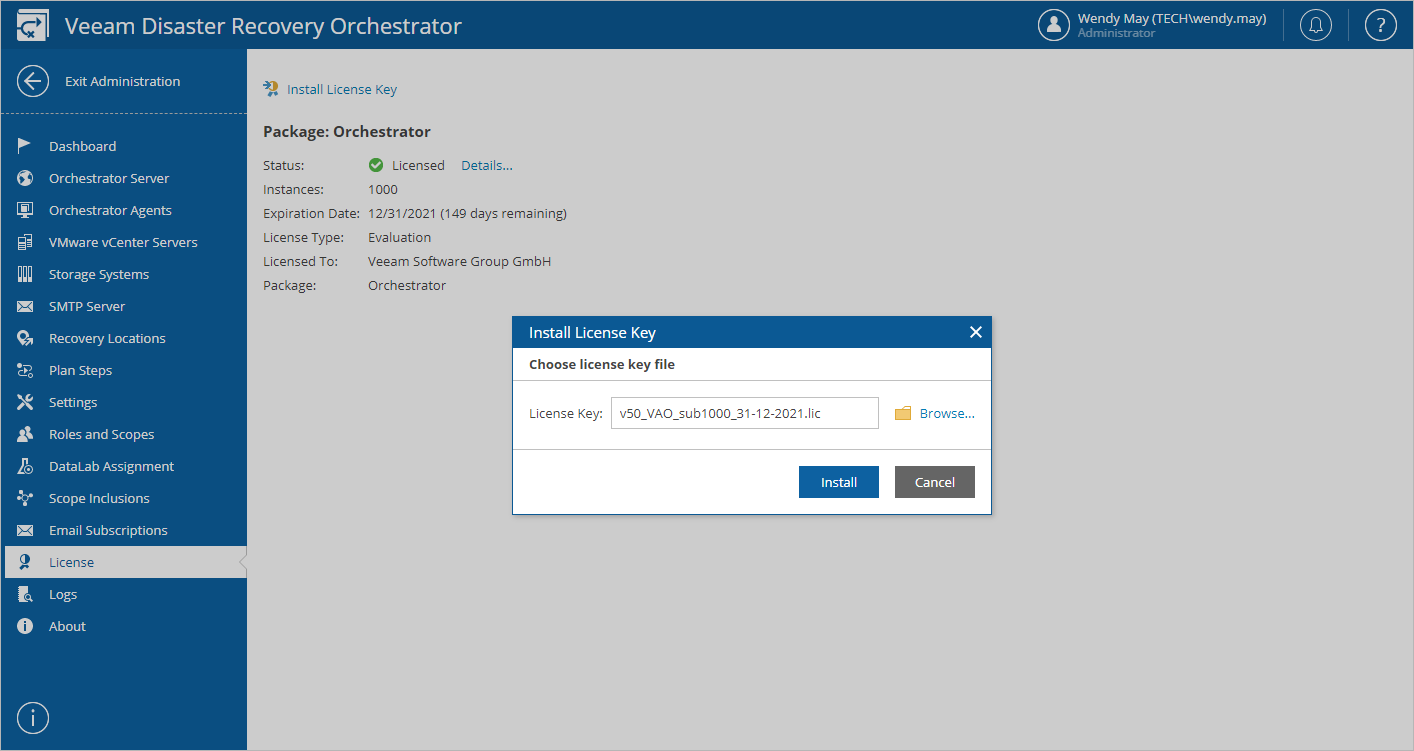
Task: Click the Orchestrator Server globe icon
Action: tap(25, 178)
